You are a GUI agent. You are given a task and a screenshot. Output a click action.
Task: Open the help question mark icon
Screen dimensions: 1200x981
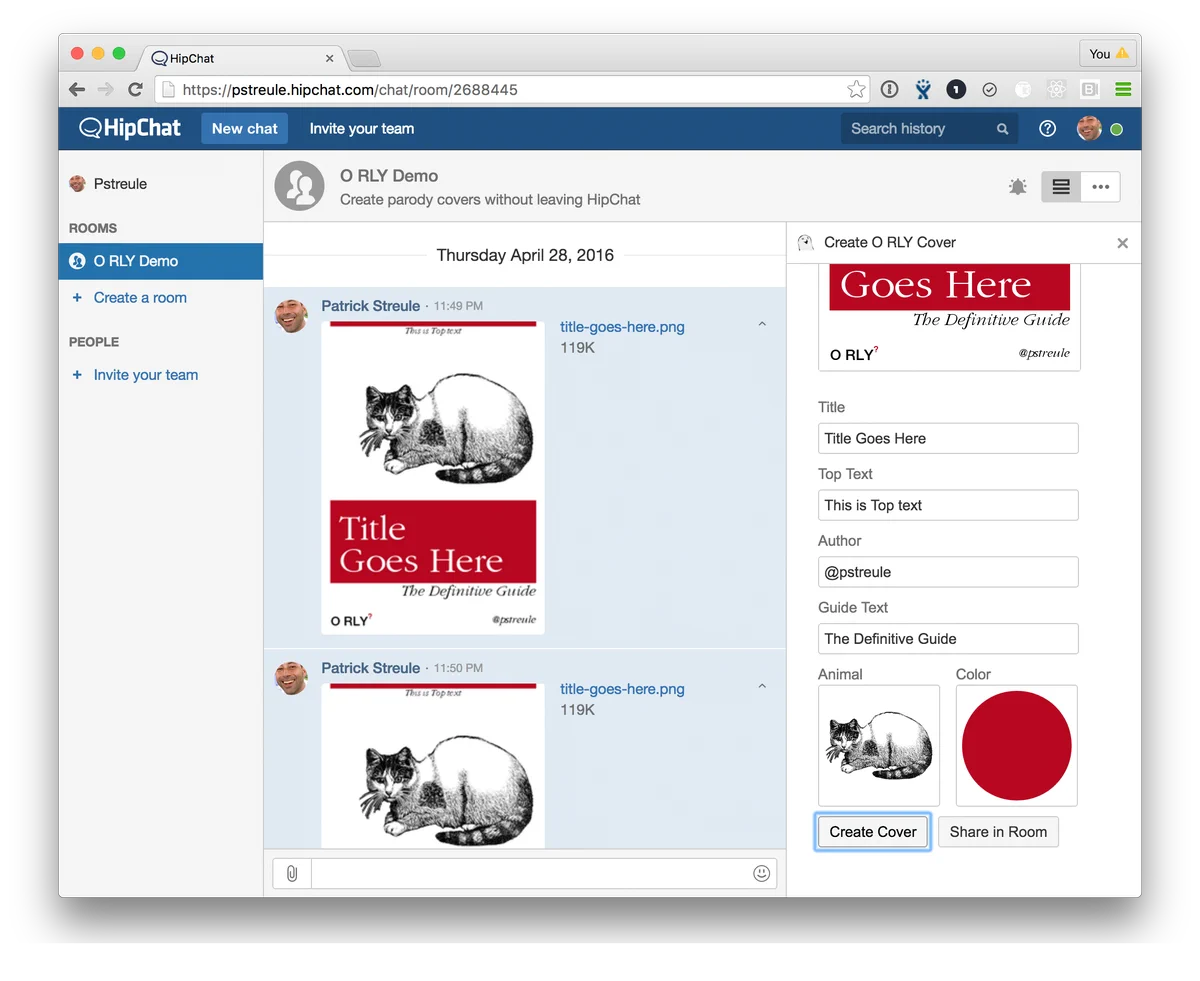(1047, 128)
